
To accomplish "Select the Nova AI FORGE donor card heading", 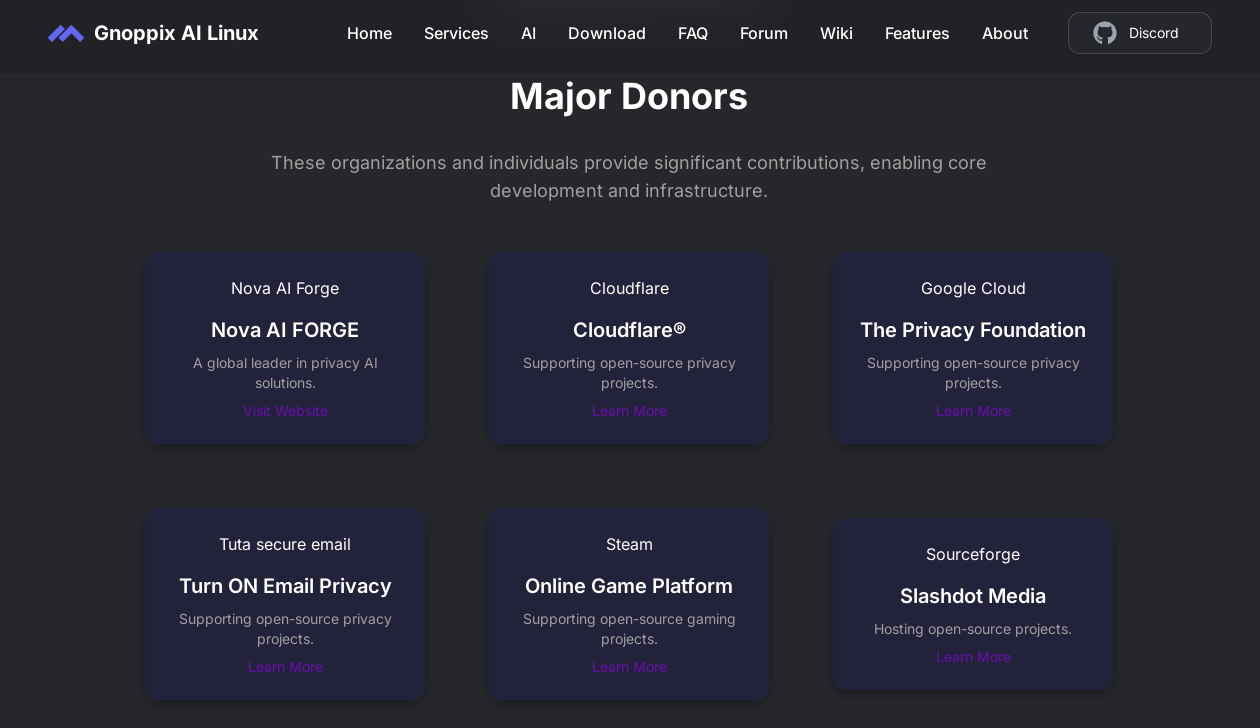I will pyautogui.click(x=285, y=330).
